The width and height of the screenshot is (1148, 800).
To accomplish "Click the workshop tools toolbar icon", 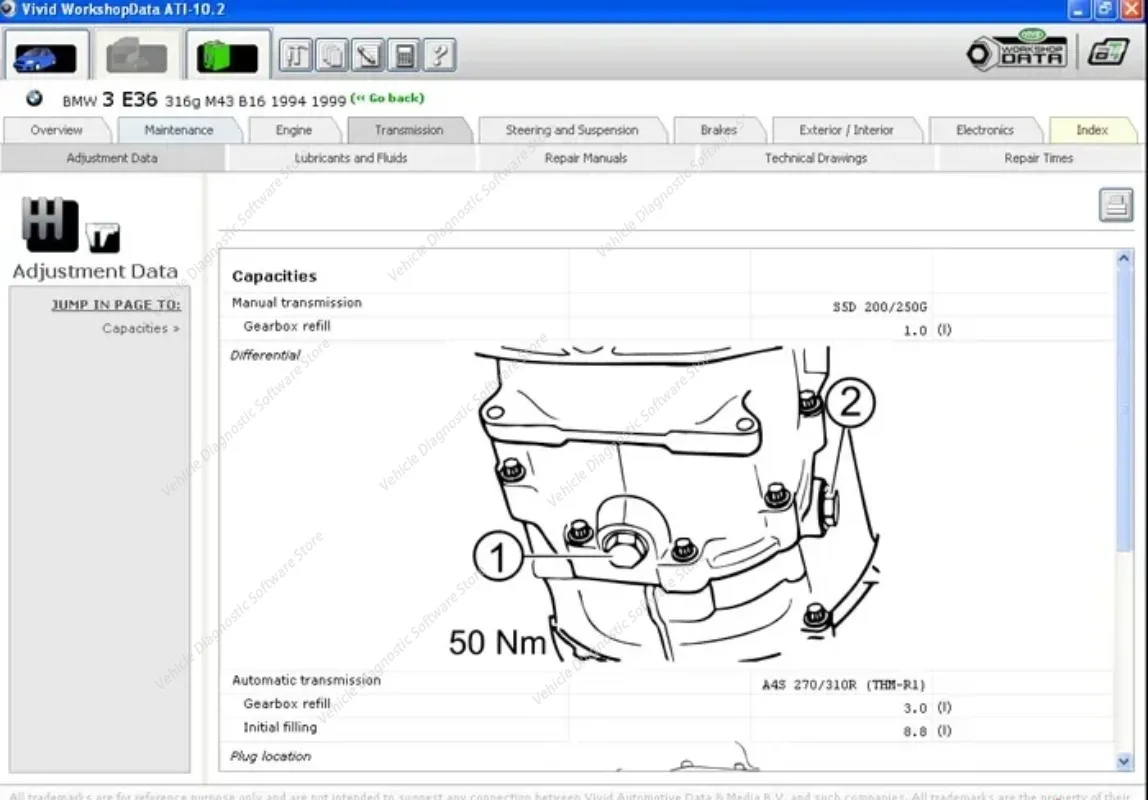I will click(295, 55).
